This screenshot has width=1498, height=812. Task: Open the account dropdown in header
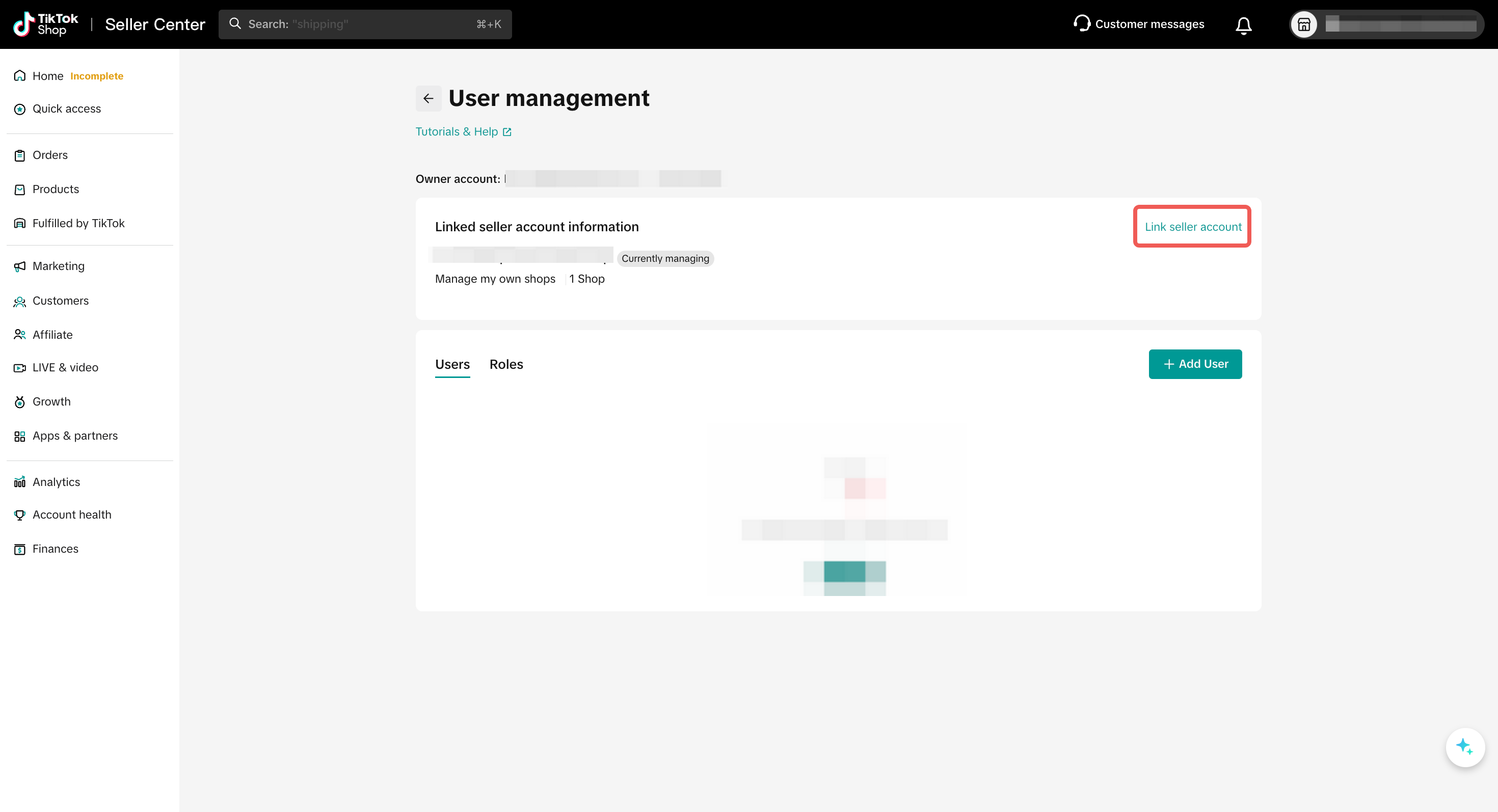point(1399,25)
